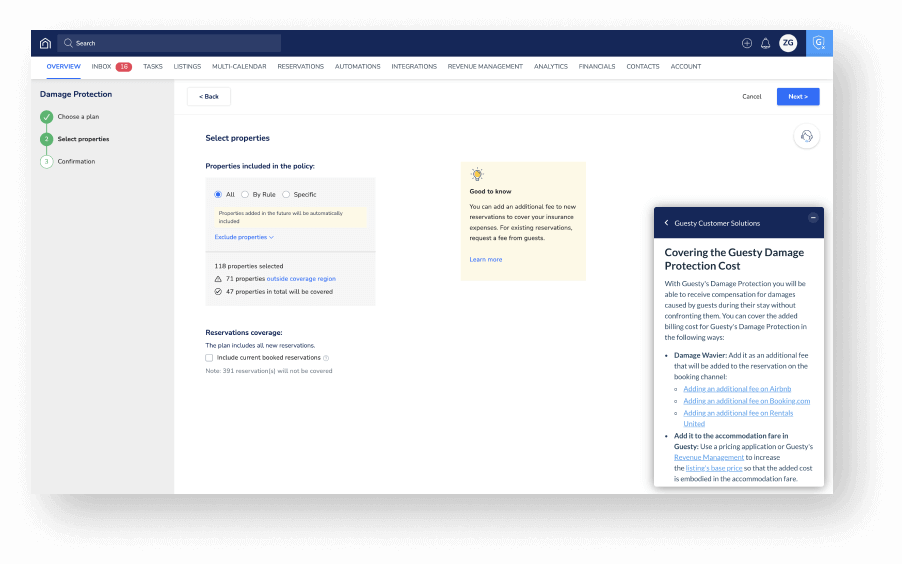This screenshot has width=902, height=564.
Task: Open the Tasks tab
Action: point(152,67)
